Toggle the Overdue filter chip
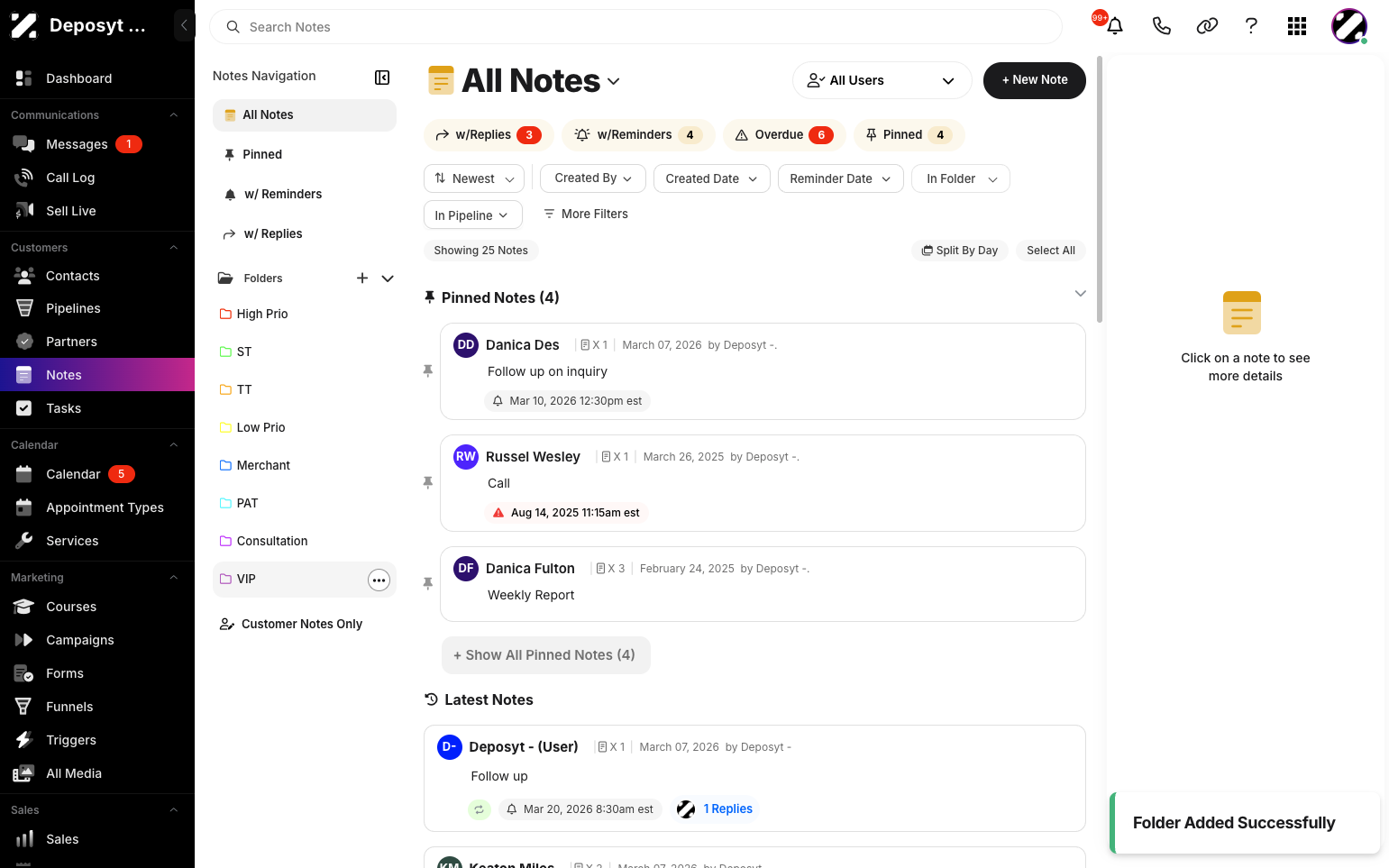Screen dimensions: 1389x868 pos(784,135)
